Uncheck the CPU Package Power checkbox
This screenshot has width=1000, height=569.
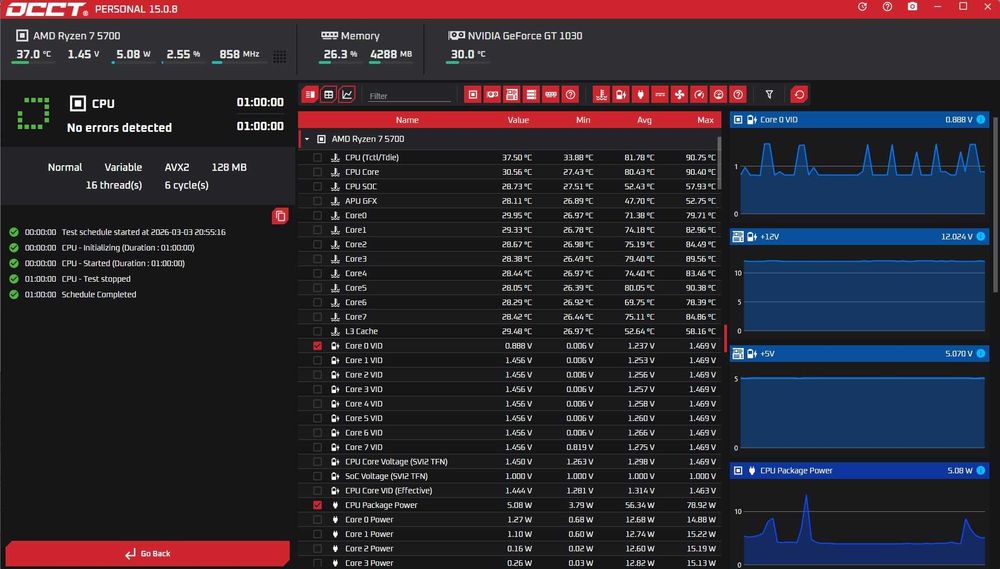[318, 505]
